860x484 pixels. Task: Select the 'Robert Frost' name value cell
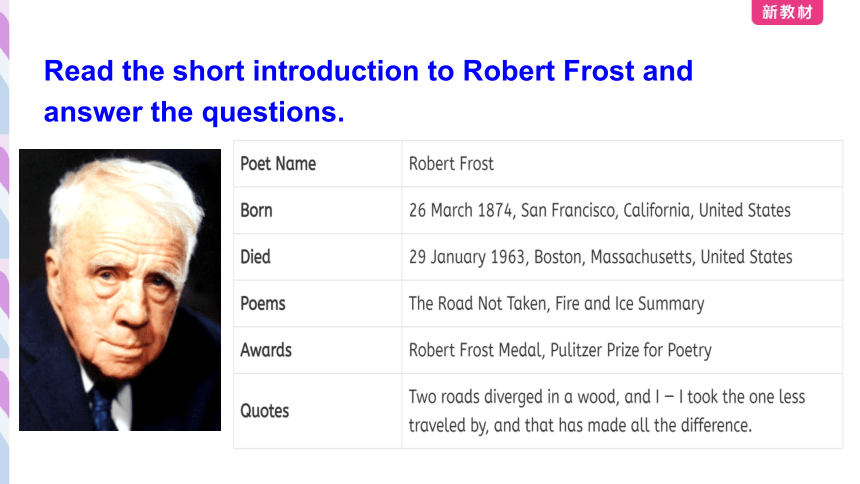point(622,164)
